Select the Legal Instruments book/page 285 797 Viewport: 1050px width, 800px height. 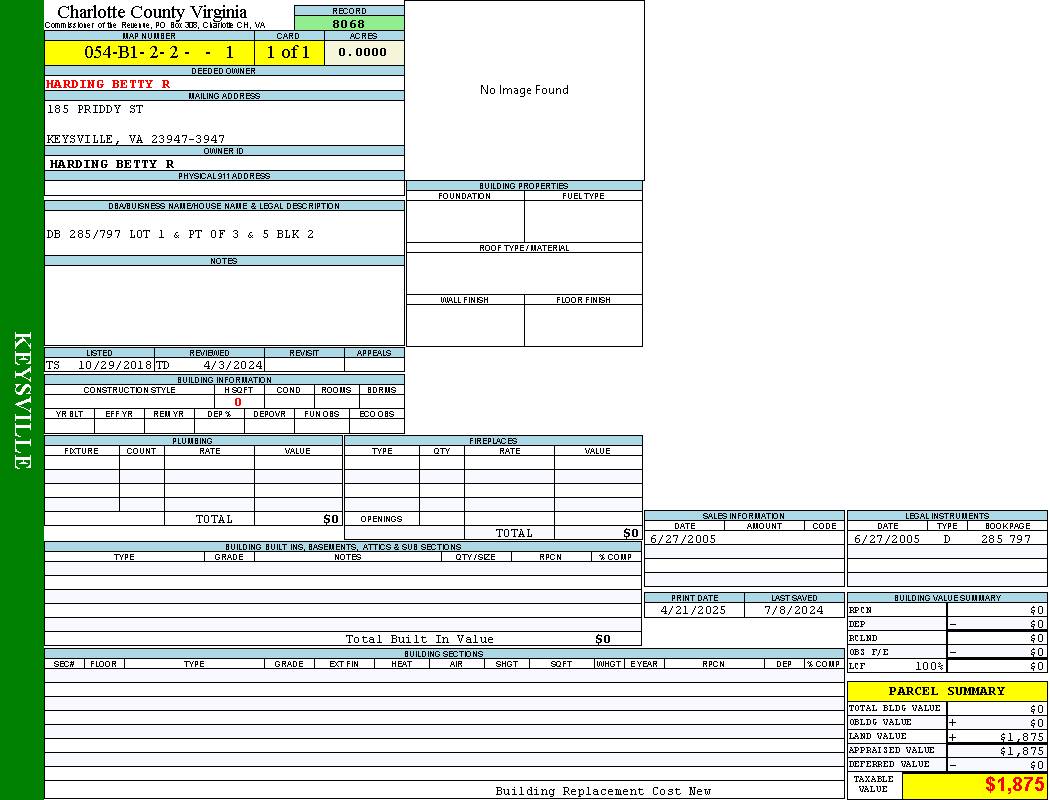[x=1005, y=539]
